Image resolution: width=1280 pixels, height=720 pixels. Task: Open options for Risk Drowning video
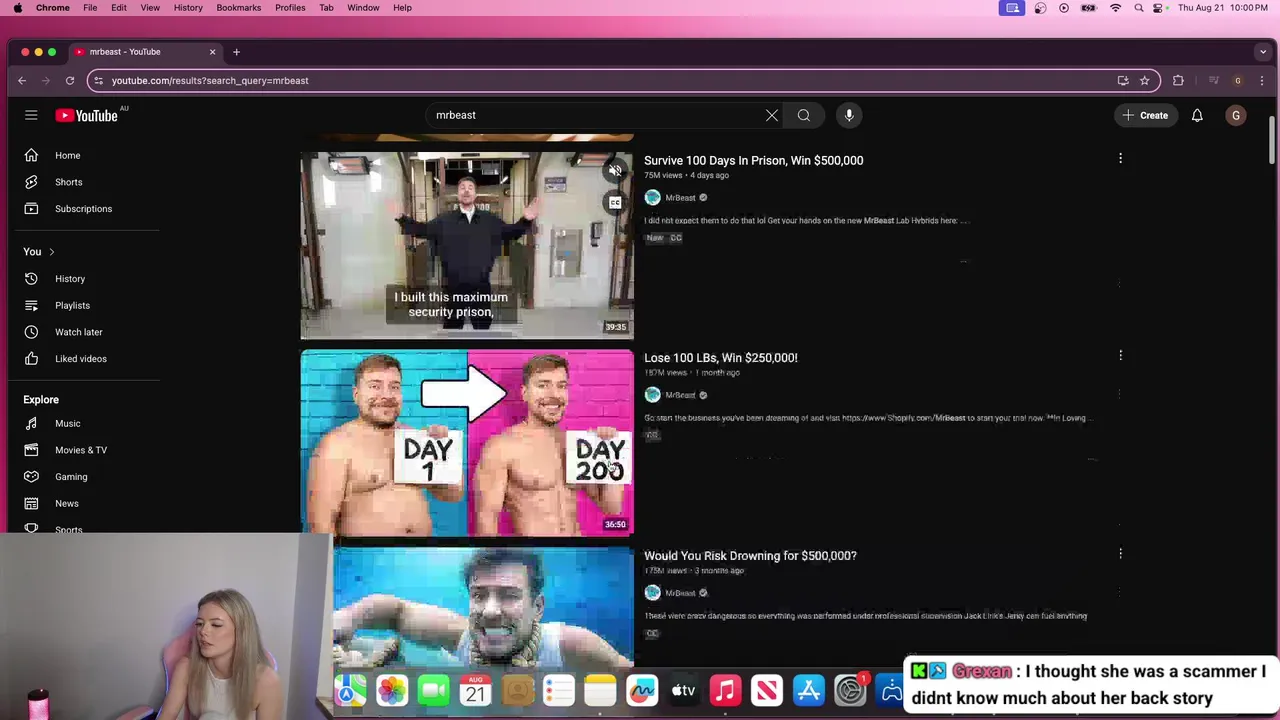click(1120, 554)
